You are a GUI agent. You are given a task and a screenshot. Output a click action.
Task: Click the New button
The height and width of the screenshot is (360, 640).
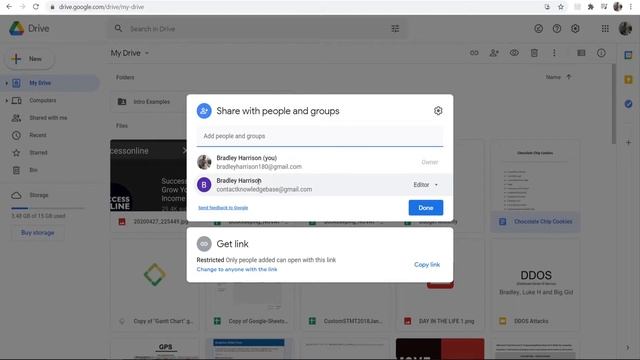(28, 59)
